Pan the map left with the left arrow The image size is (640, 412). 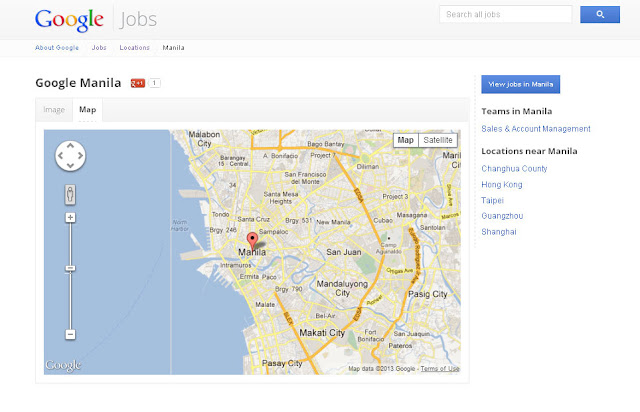pyautogui.click(x=60, y=156)
